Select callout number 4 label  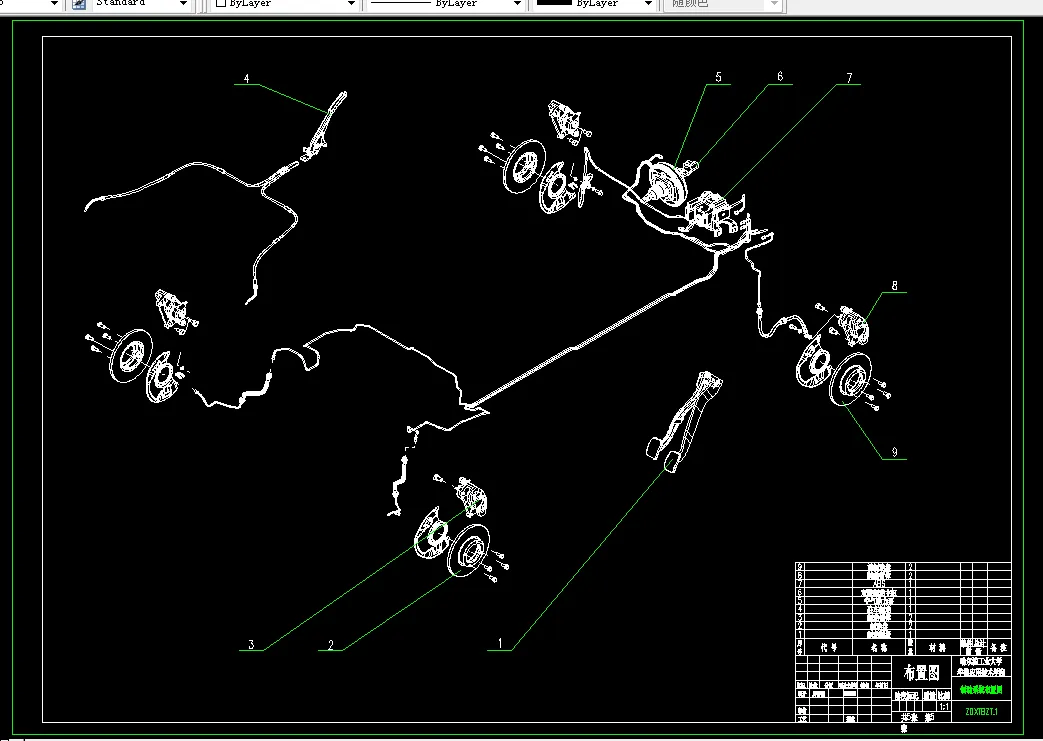(x=246, y=78)
